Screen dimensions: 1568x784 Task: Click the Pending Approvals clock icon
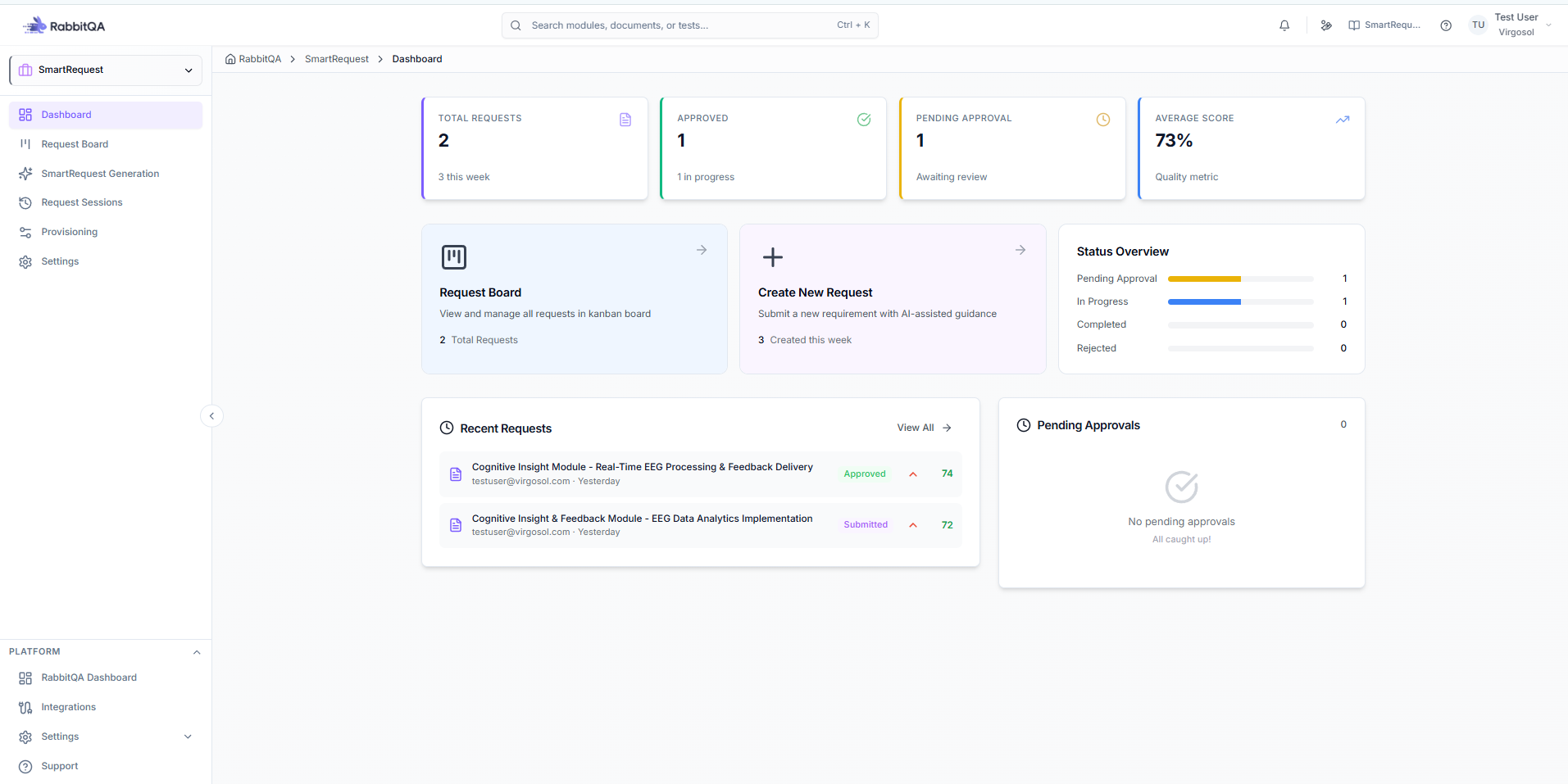coord(1024,425)
